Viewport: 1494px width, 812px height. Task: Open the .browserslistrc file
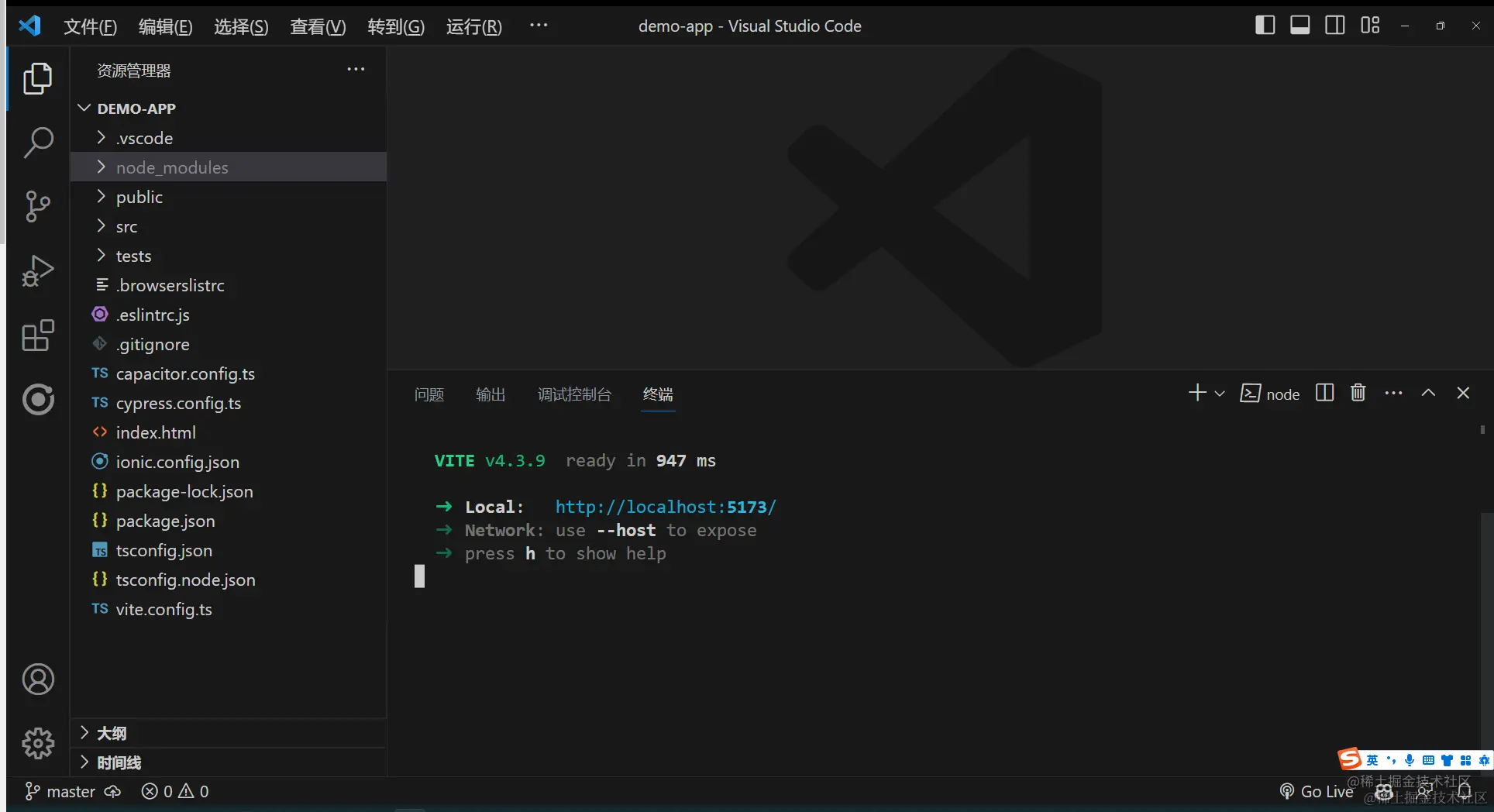pyautogui.click(x=229, y=285)
